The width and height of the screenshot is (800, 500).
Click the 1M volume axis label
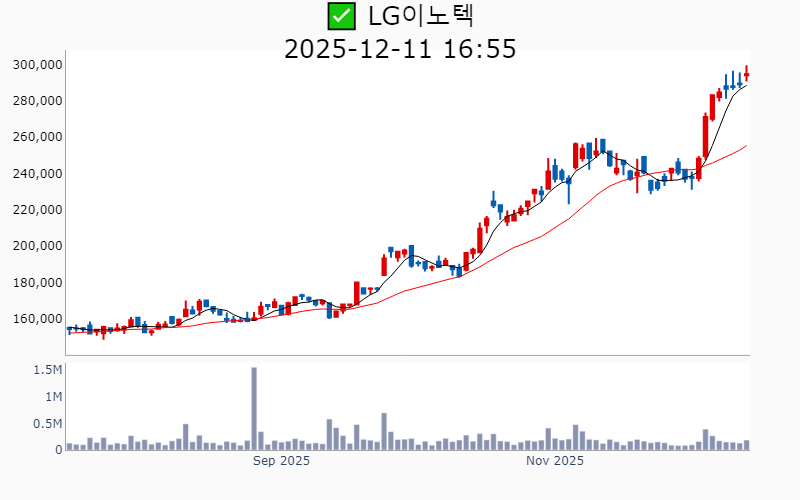[x=53, y=397]
